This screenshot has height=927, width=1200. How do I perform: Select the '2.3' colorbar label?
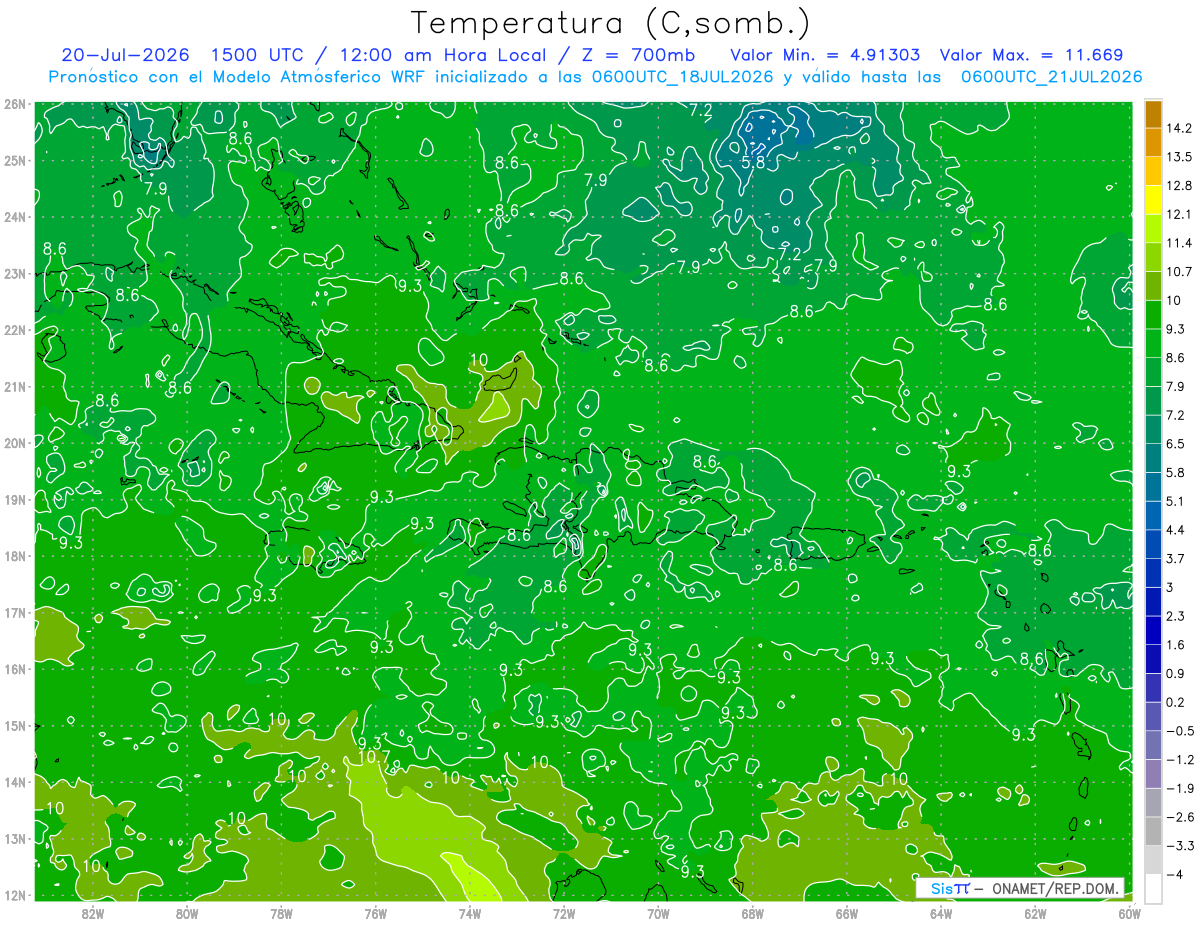[x=1175, y=616]
